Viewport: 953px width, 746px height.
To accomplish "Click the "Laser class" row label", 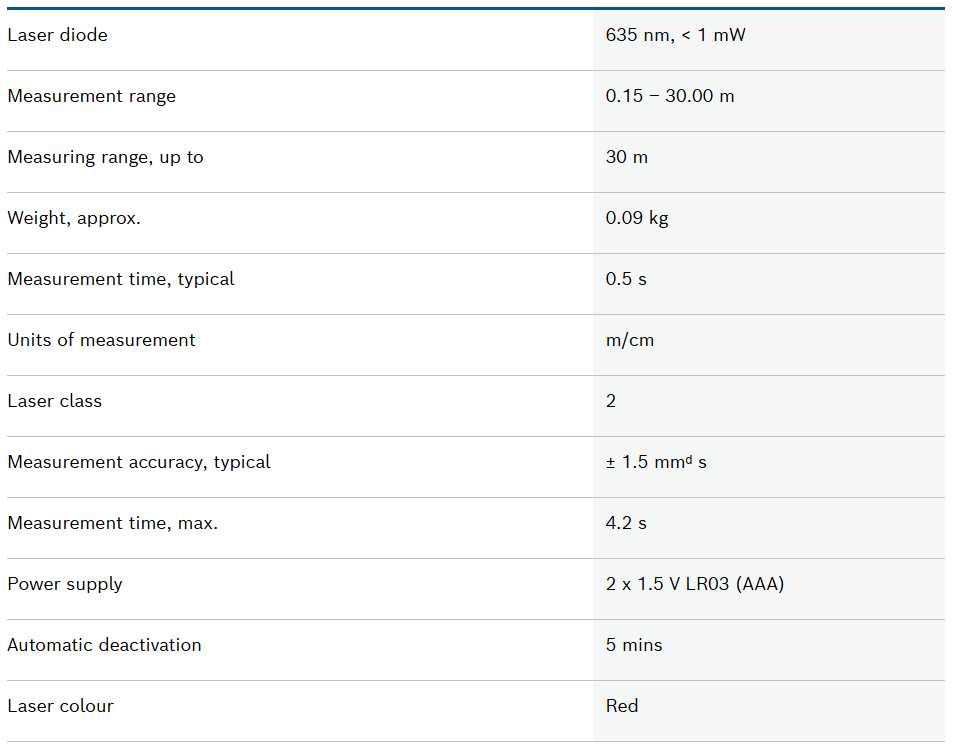I will [x=54, y=401].
